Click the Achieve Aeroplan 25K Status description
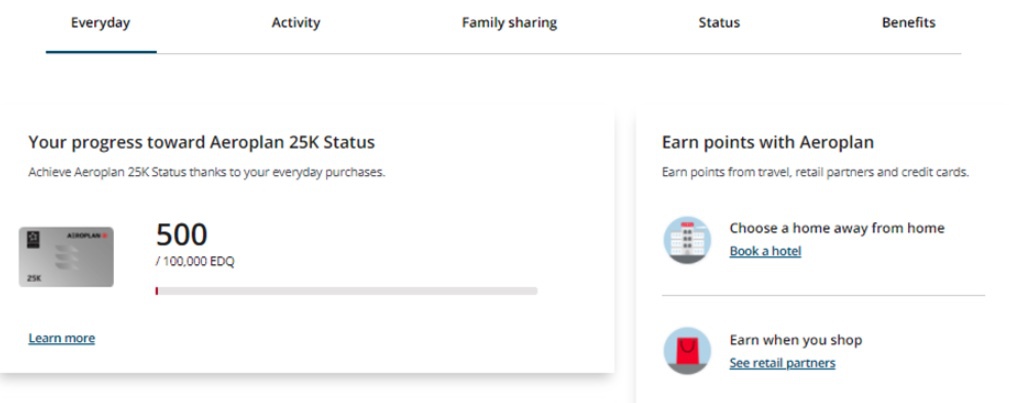This screenshot has width=1009, height=403. click(x=206, y=172)
